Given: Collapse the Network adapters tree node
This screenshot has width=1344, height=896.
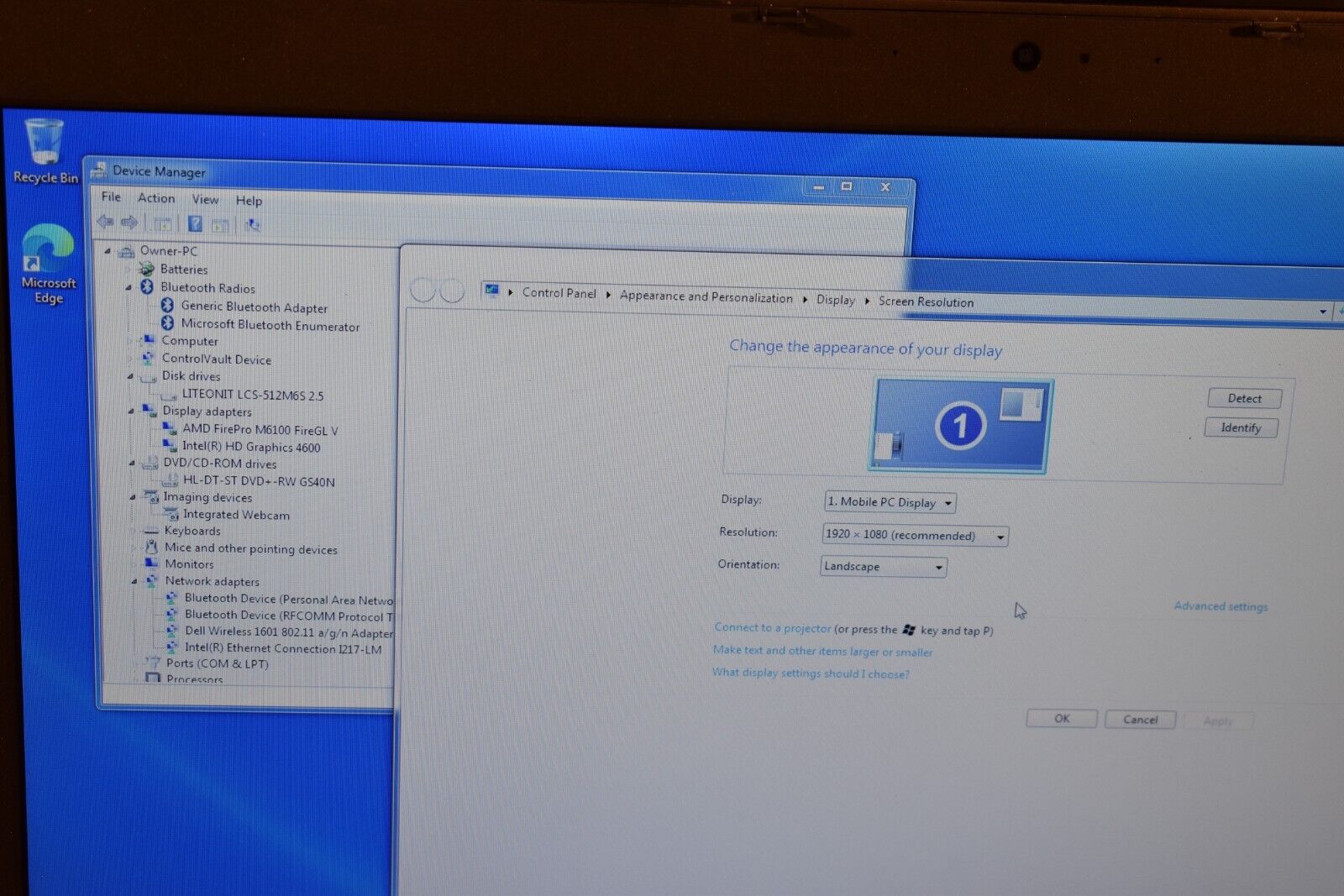Looking at the screenshot, I should 134,581.
